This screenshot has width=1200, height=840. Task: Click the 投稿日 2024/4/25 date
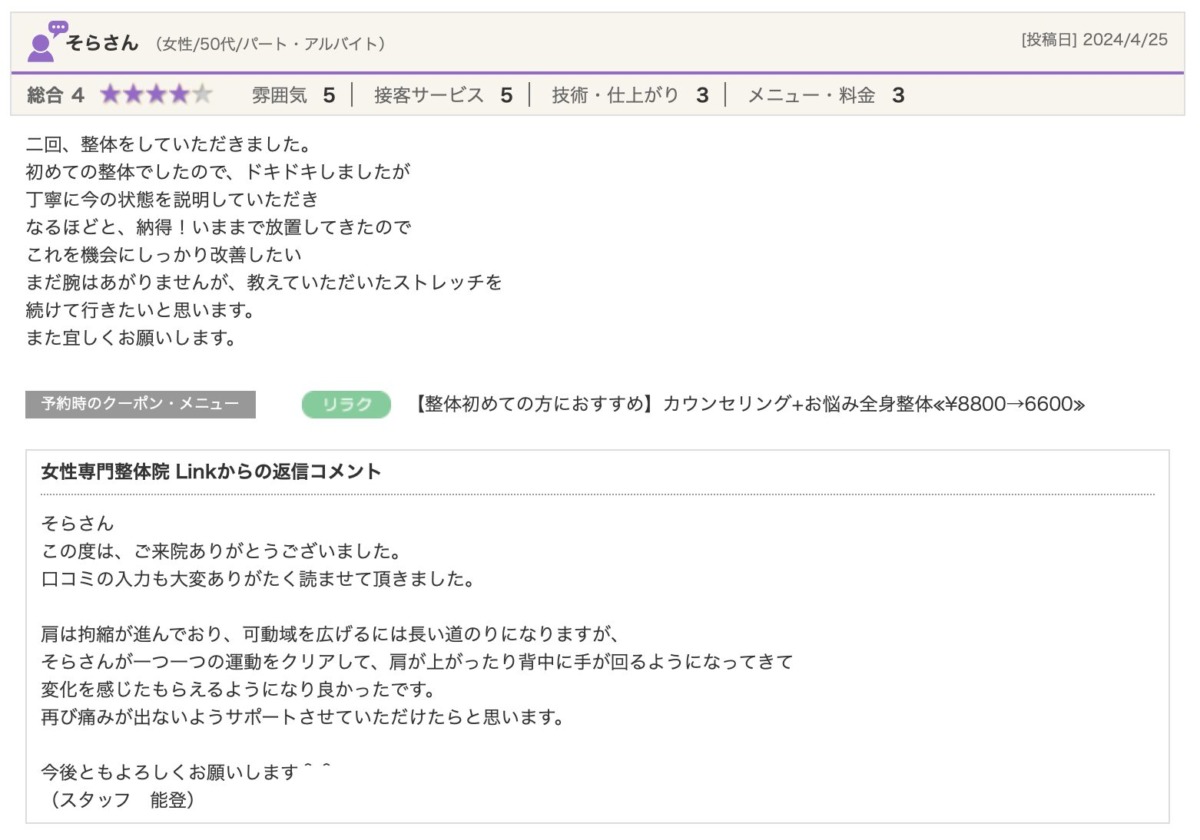(1094, 41)
